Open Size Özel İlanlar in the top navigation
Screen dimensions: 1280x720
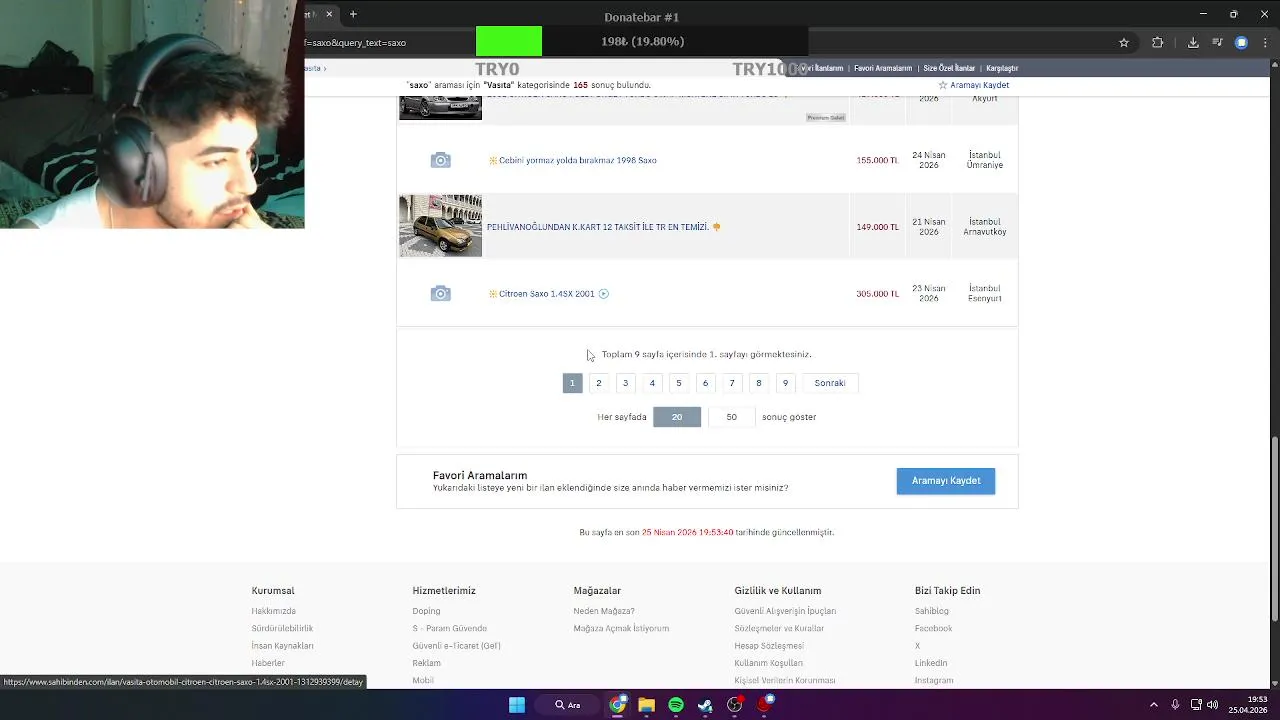coord(949,68)
